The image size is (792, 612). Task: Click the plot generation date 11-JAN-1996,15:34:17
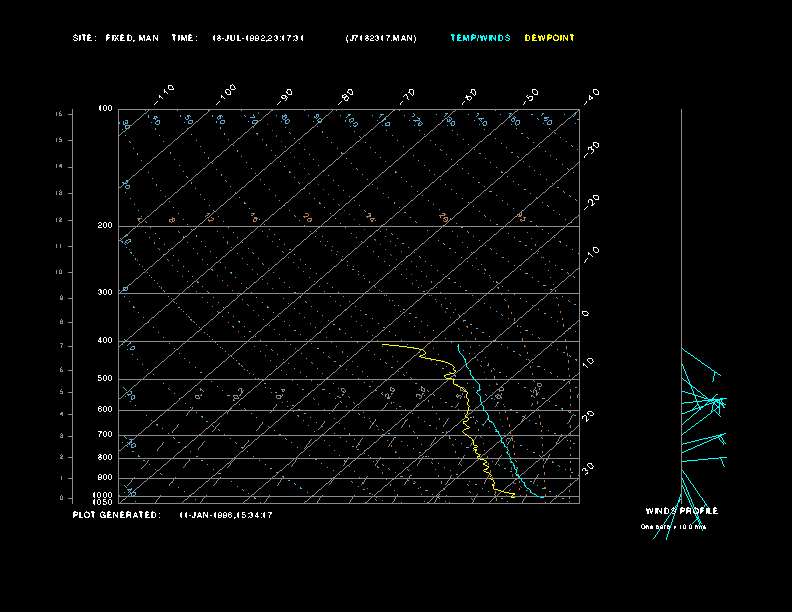pyautogui.click(x=226, y=516)
